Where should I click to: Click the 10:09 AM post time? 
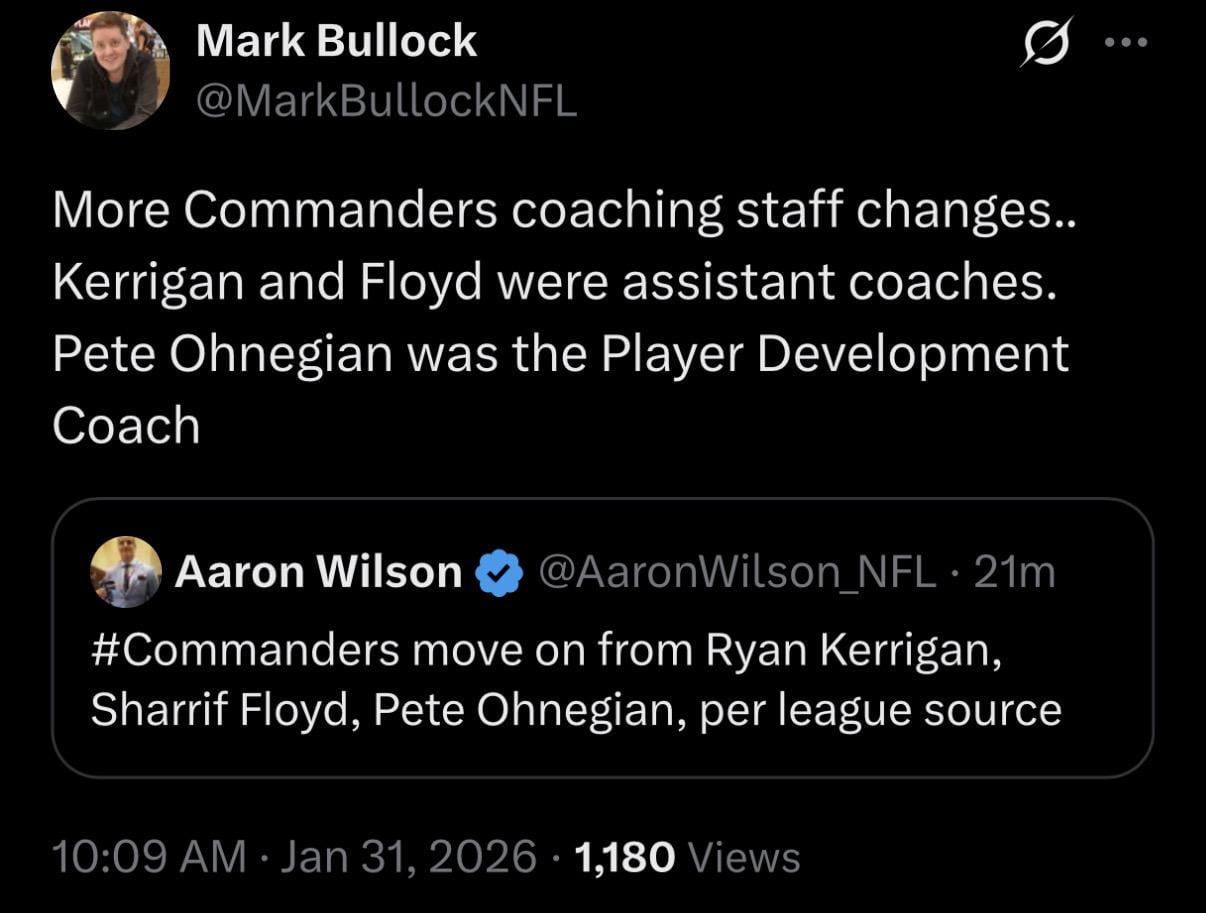point(147,857)
